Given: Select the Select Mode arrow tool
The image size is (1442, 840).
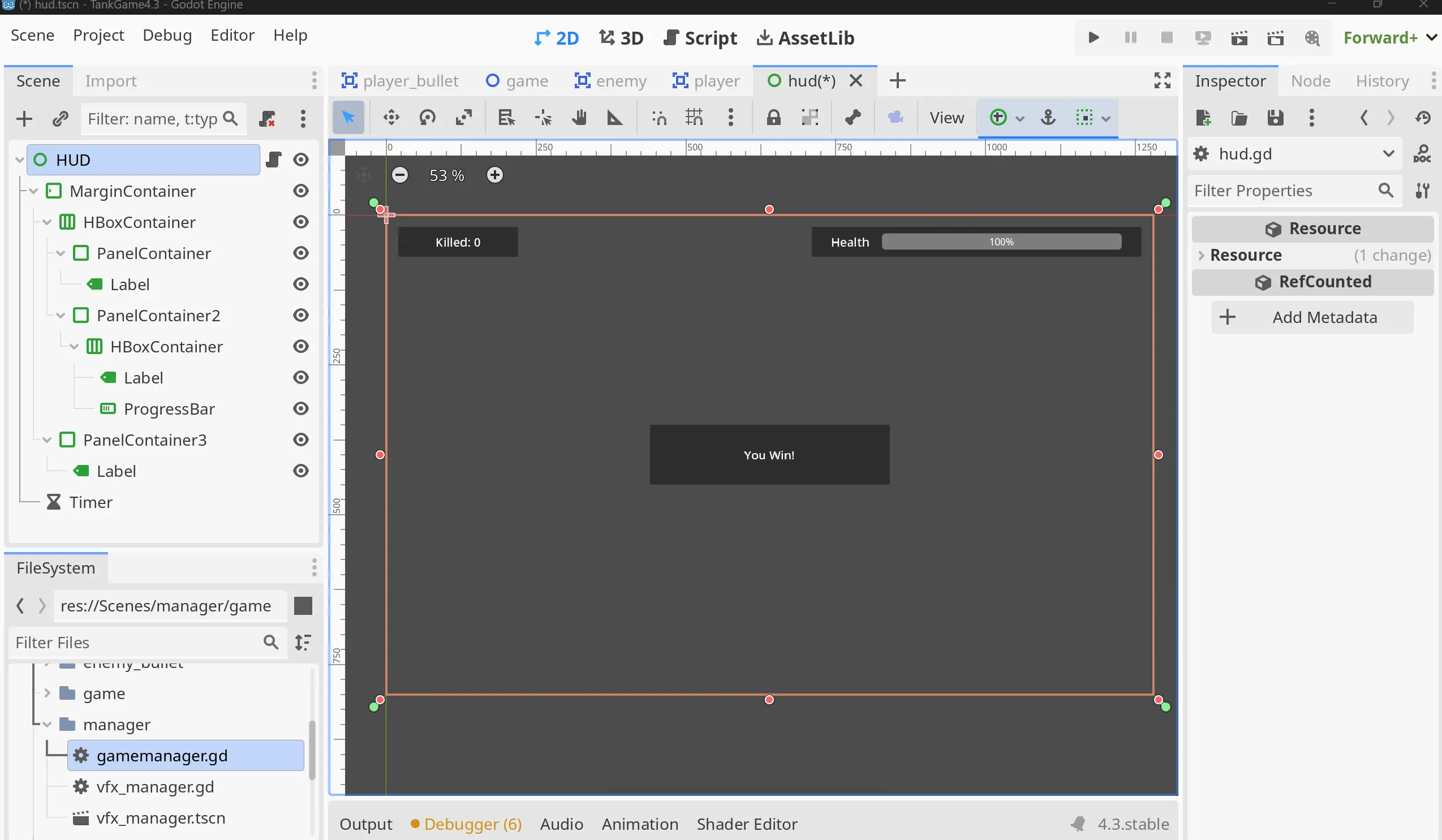Looking at the screenshot, I should click(x=348, y=117).
